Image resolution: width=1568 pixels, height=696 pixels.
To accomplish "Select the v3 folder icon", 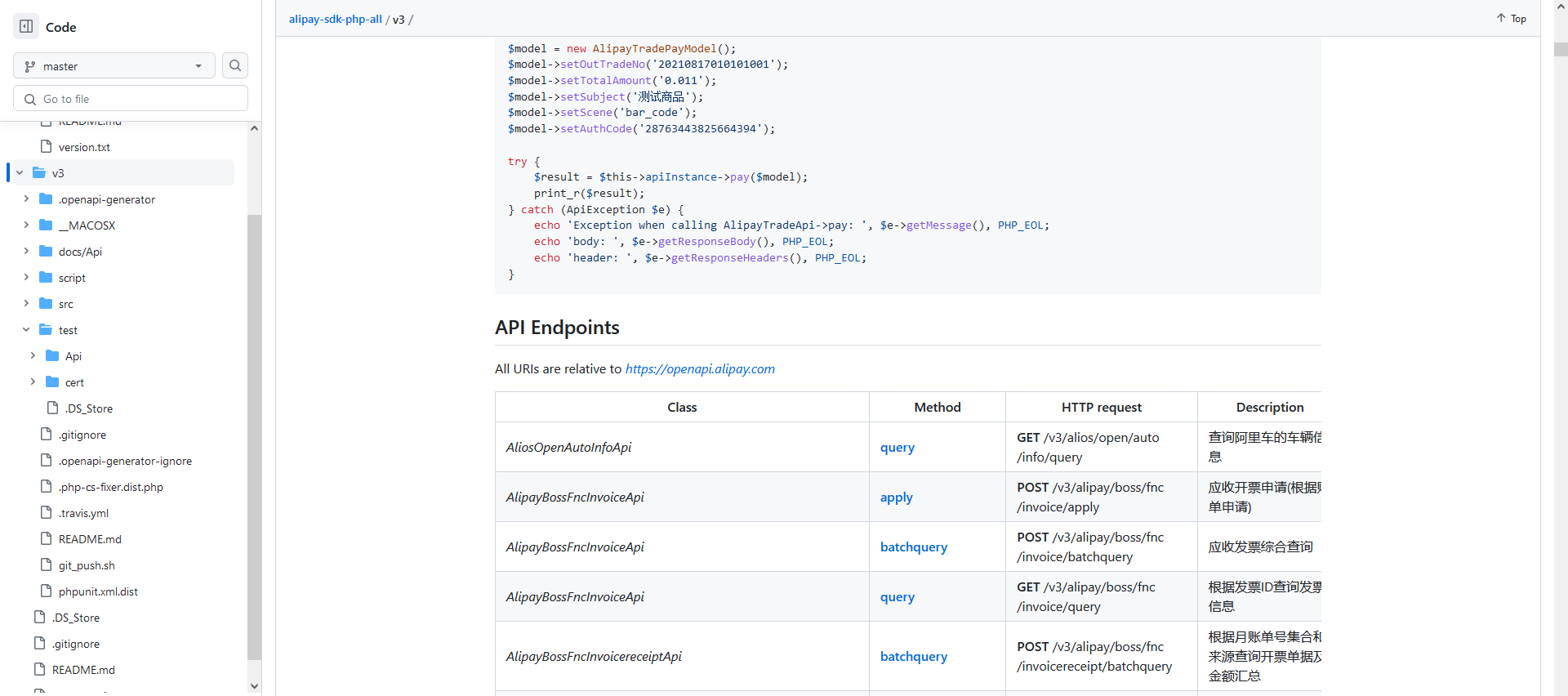I will [x=39, y=172].
